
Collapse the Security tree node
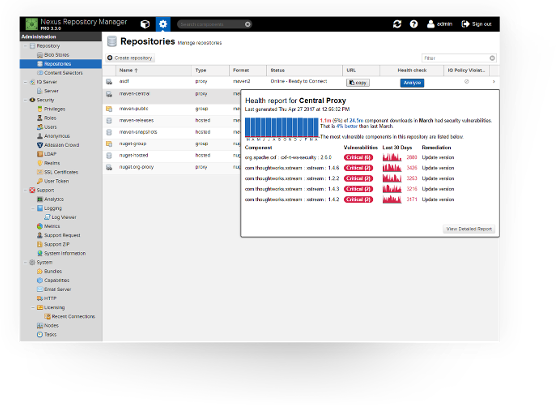coord(25,100)
